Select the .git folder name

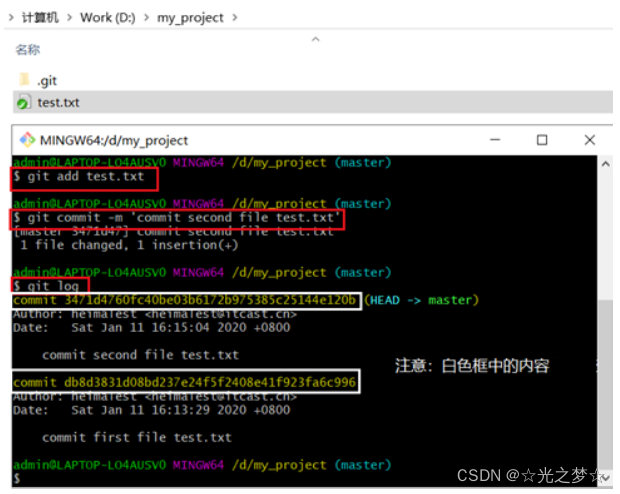pyautogui.click(x=47, y=81)
